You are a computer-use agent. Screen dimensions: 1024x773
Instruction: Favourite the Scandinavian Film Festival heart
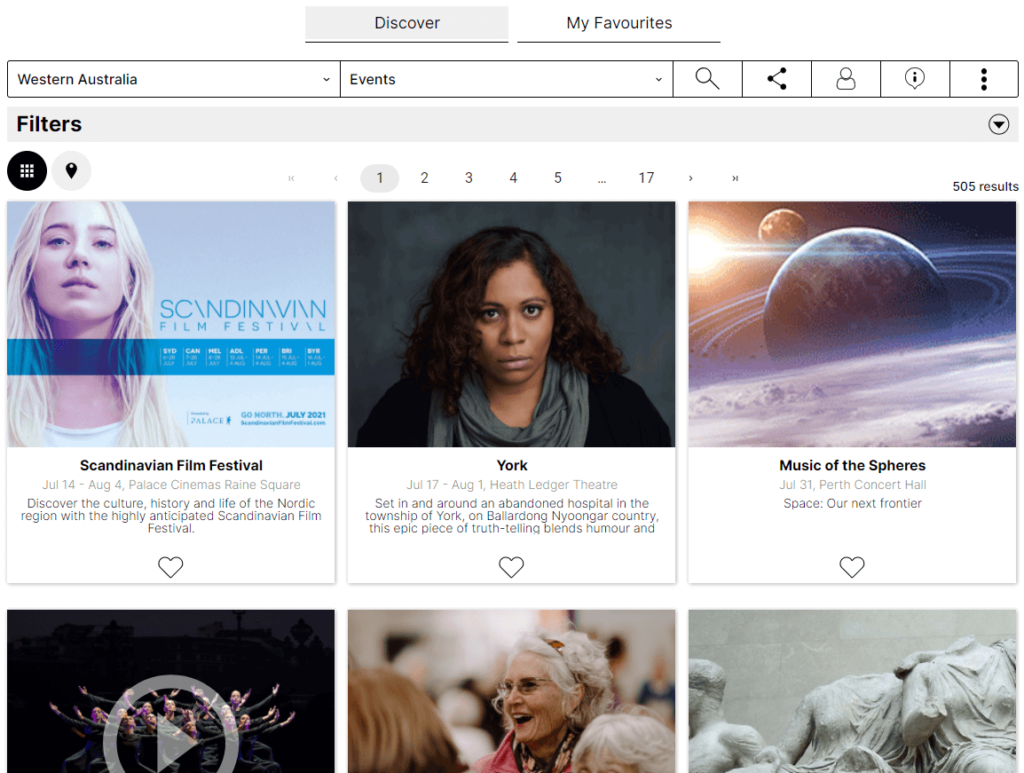click(170, 567)
